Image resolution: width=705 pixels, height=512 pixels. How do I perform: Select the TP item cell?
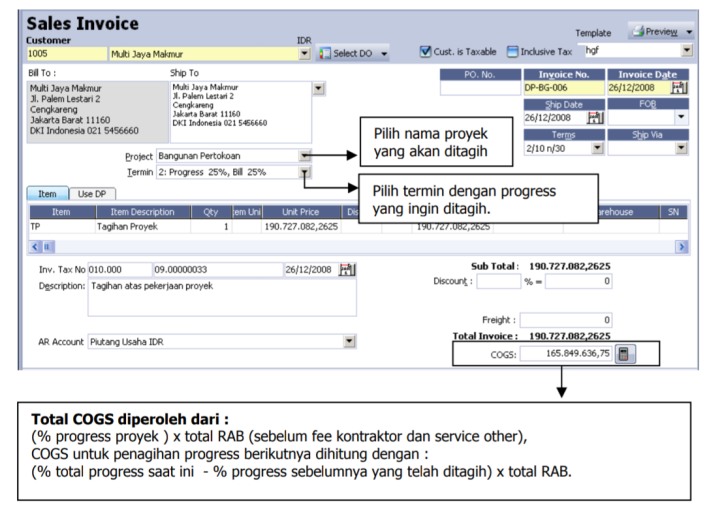point(62,227)
